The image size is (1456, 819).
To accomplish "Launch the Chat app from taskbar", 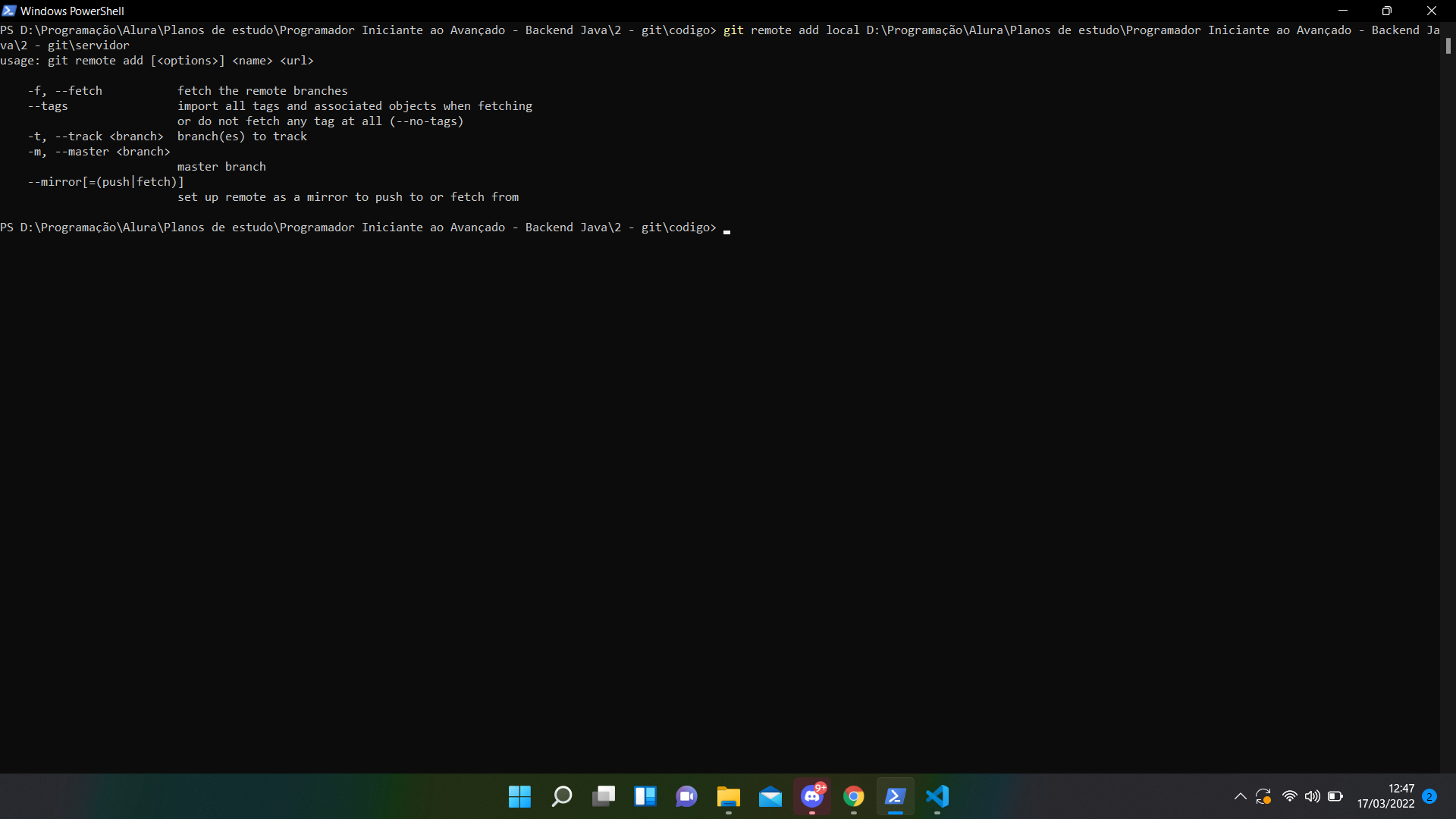I will point(687,796).
